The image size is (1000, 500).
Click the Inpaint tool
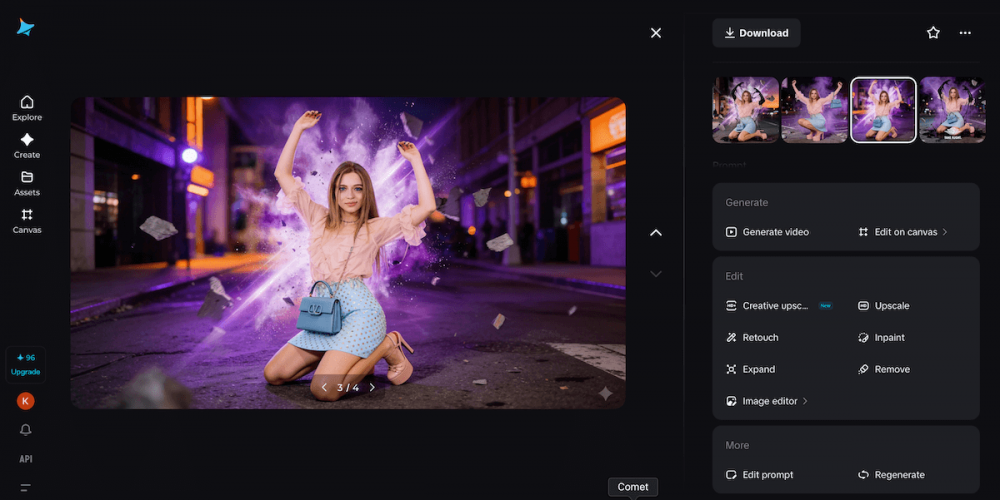pyautogui.click(x=881, y=337)
